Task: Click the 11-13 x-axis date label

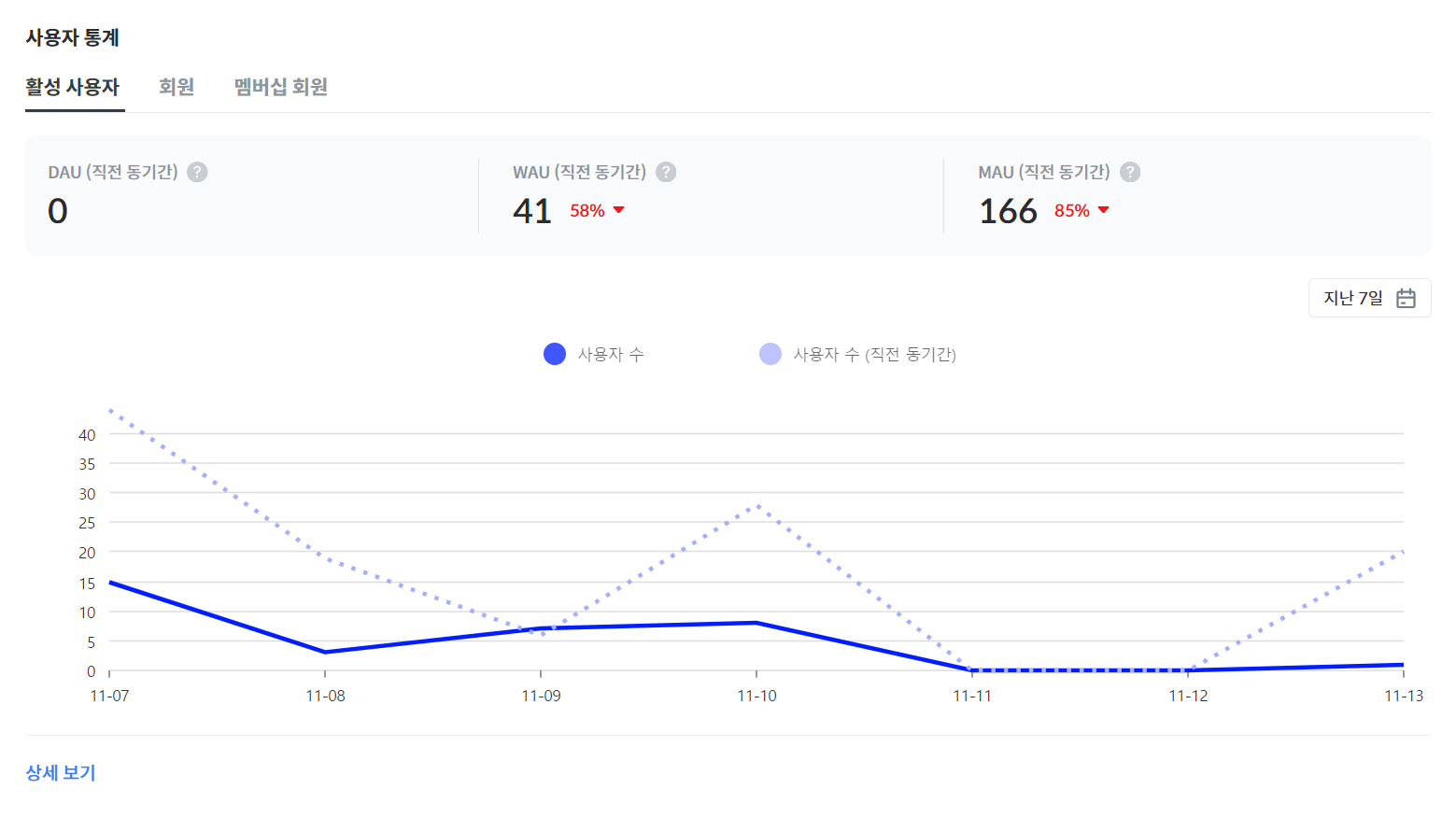Action: tap(1403, 696)
